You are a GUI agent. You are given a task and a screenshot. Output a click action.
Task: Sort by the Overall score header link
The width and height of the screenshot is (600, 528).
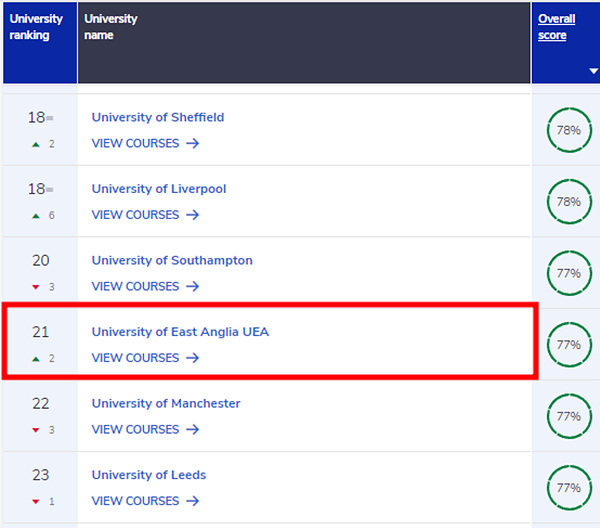click(556, 27)
